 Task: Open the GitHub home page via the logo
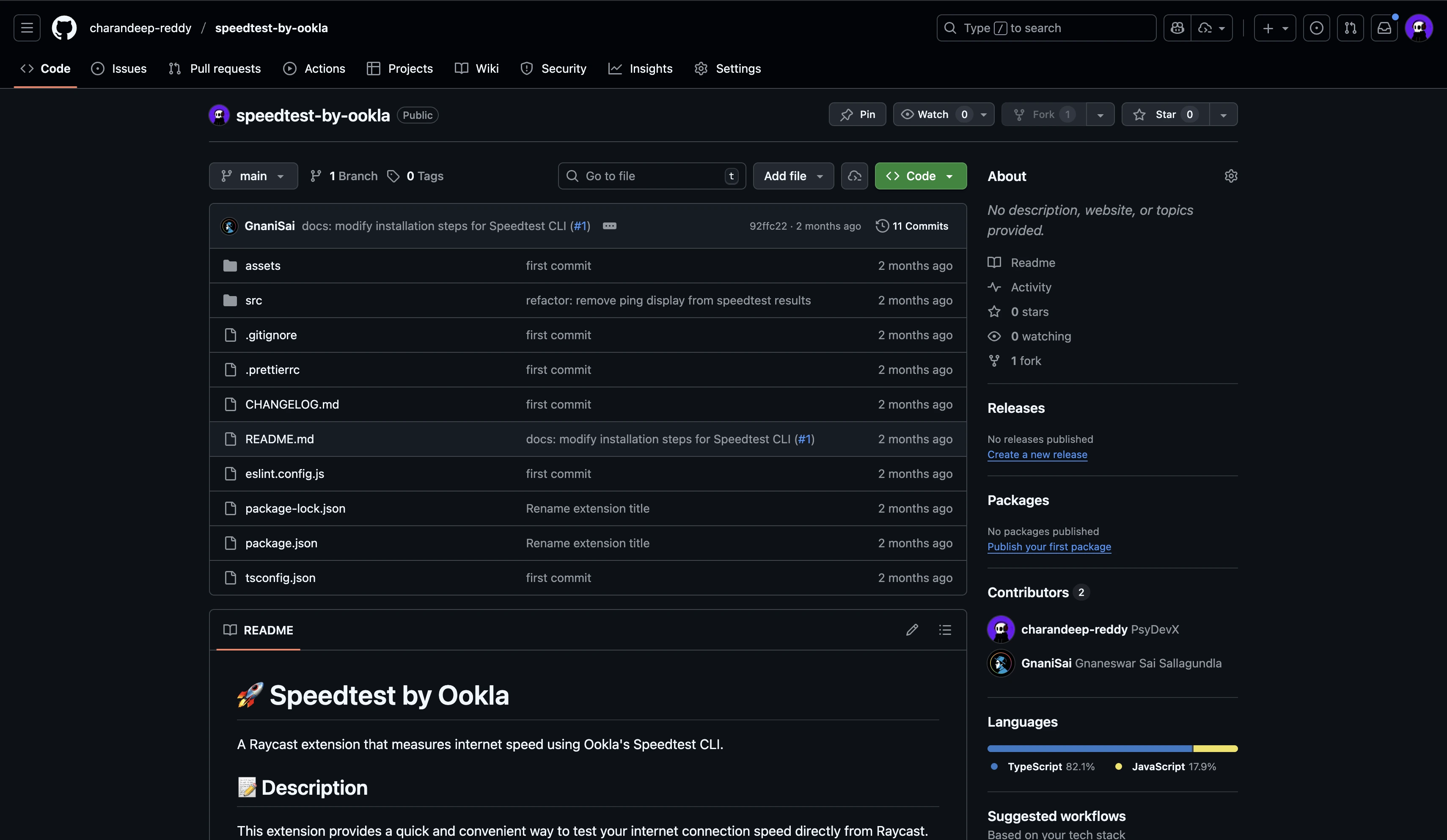64,27
